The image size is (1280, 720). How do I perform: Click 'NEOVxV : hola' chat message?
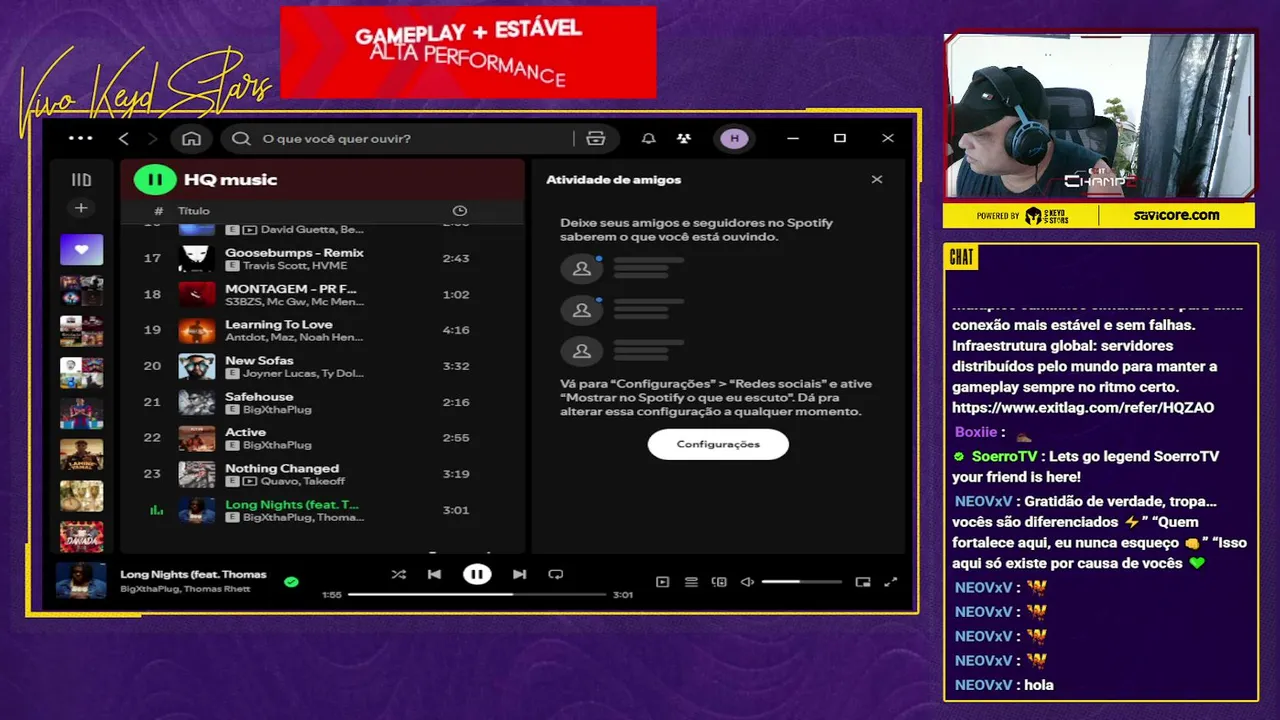[x=1004, y=685]
